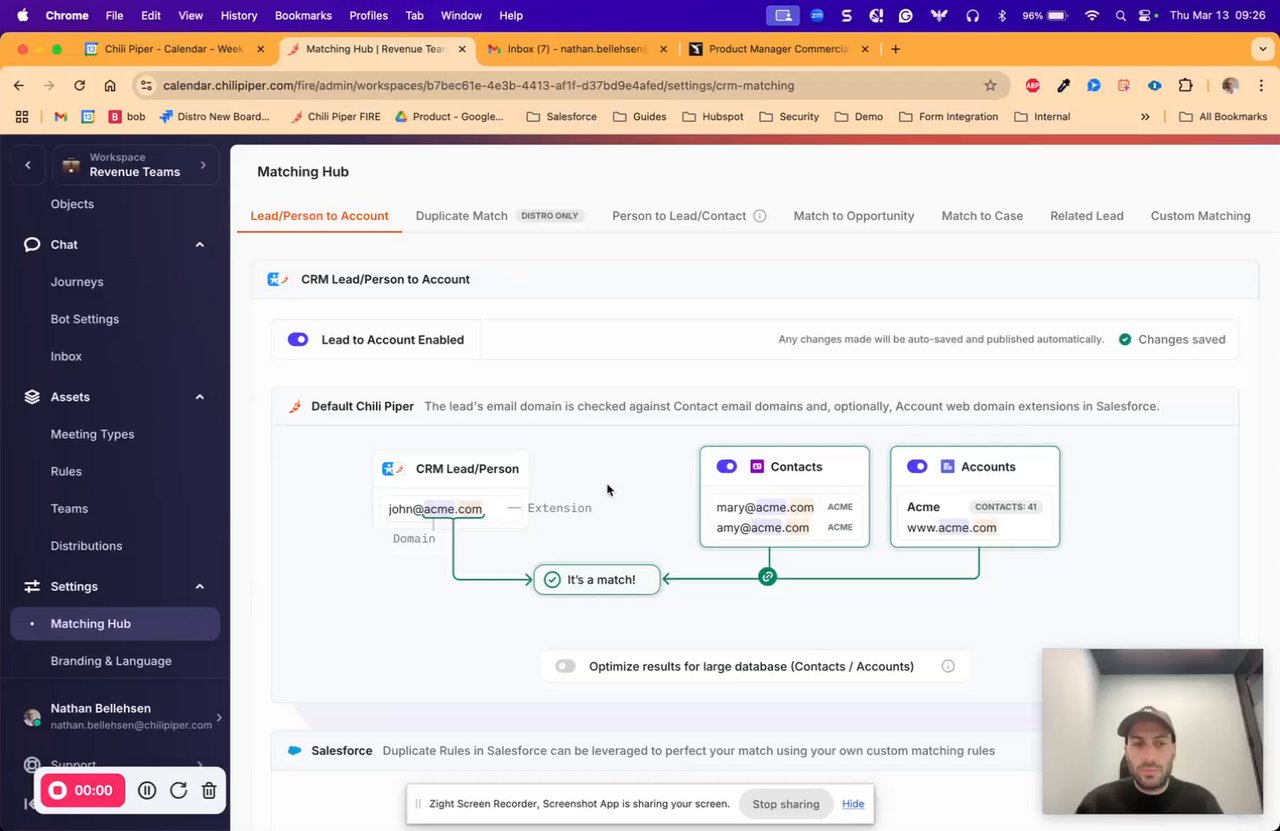The image size is (1280, 831).
Task: Bookmark this page with the star icon
Action: (x=990, y=86)
